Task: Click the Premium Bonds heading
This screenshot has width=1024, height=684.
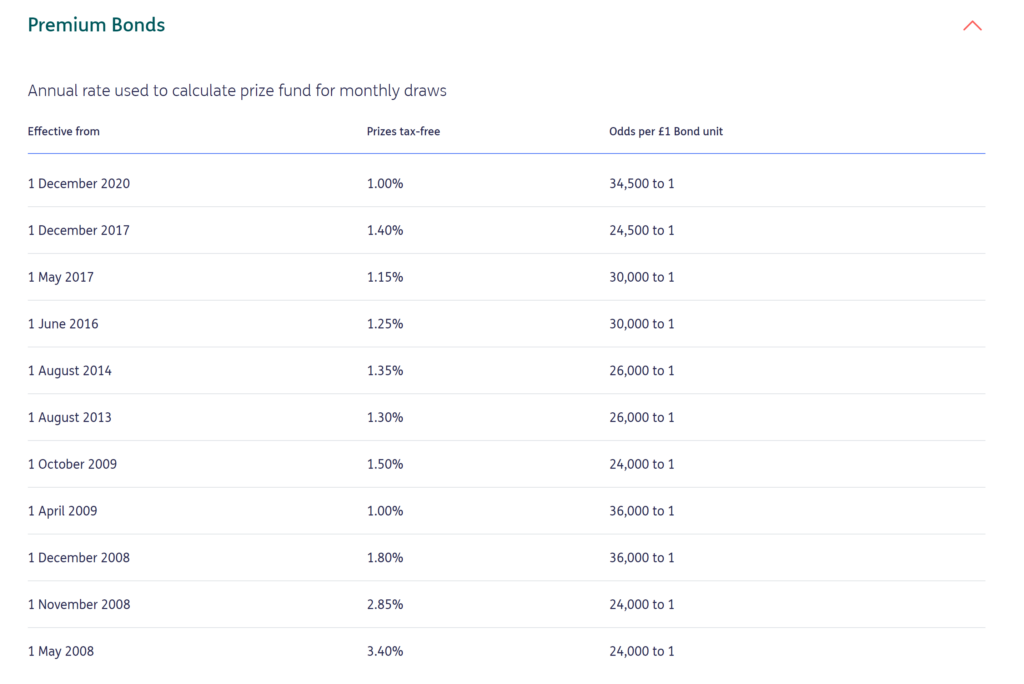Action: pyautogui.click(x=96, y=25)
